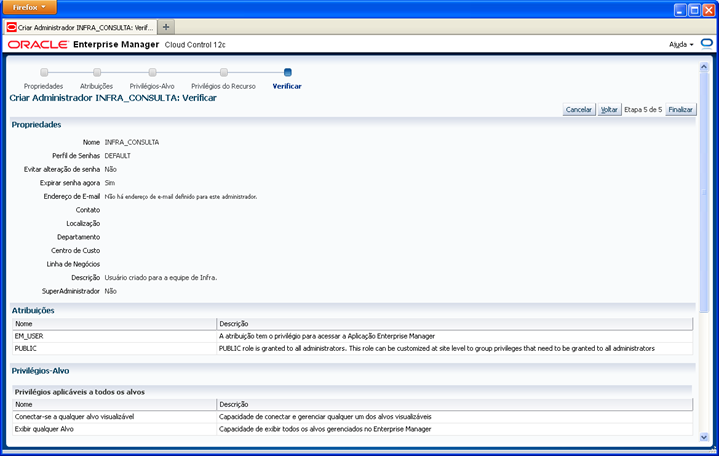Click the Descrição column header in Privilégios-Alvo table
Image resolution: width=719 pixels, height=456 pixels.
pyautogui.click(x=454, y=405)
